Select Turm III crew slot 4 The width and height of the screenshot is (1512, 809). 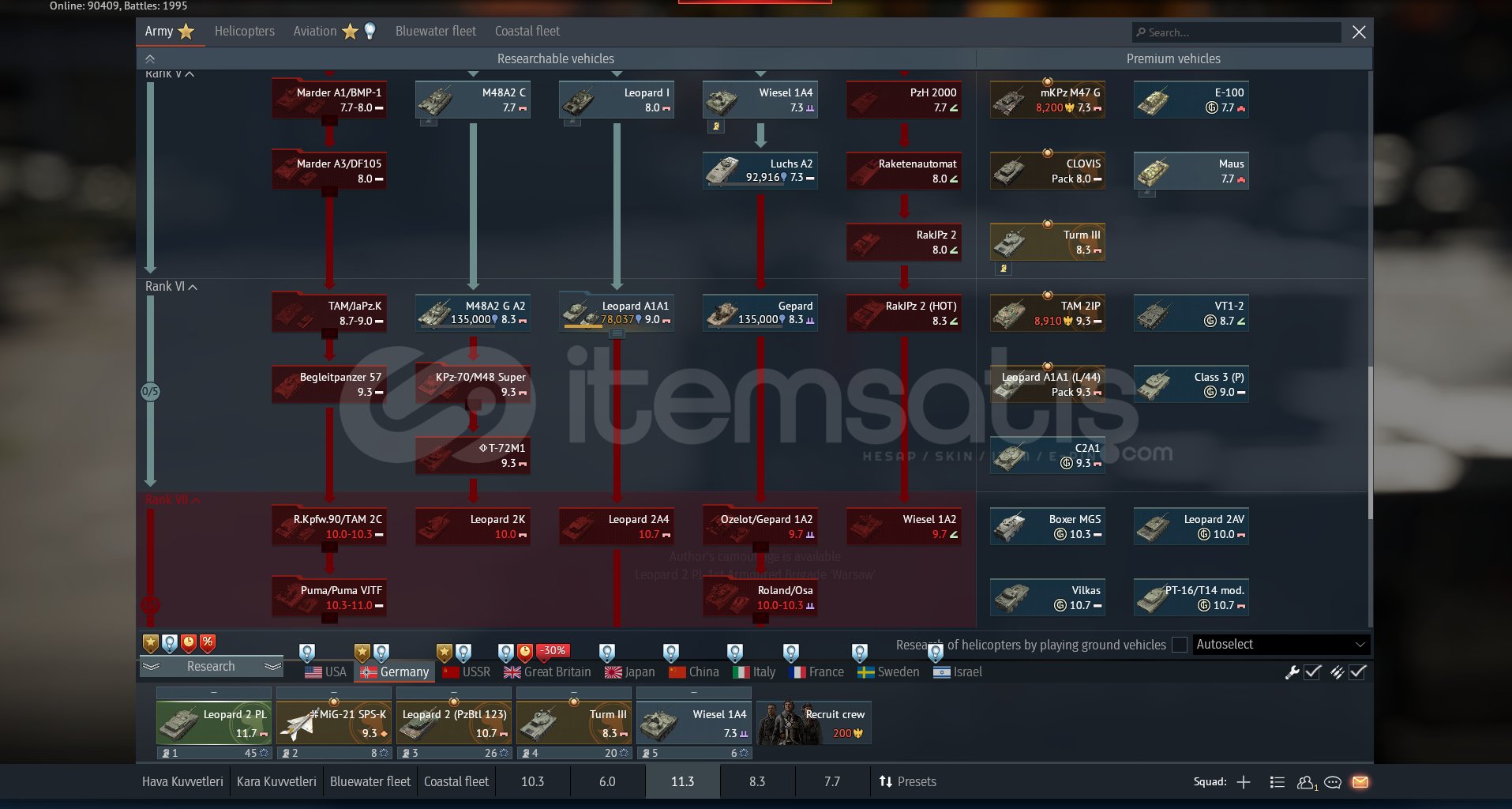pyautogui.click(x=574, y=723)
